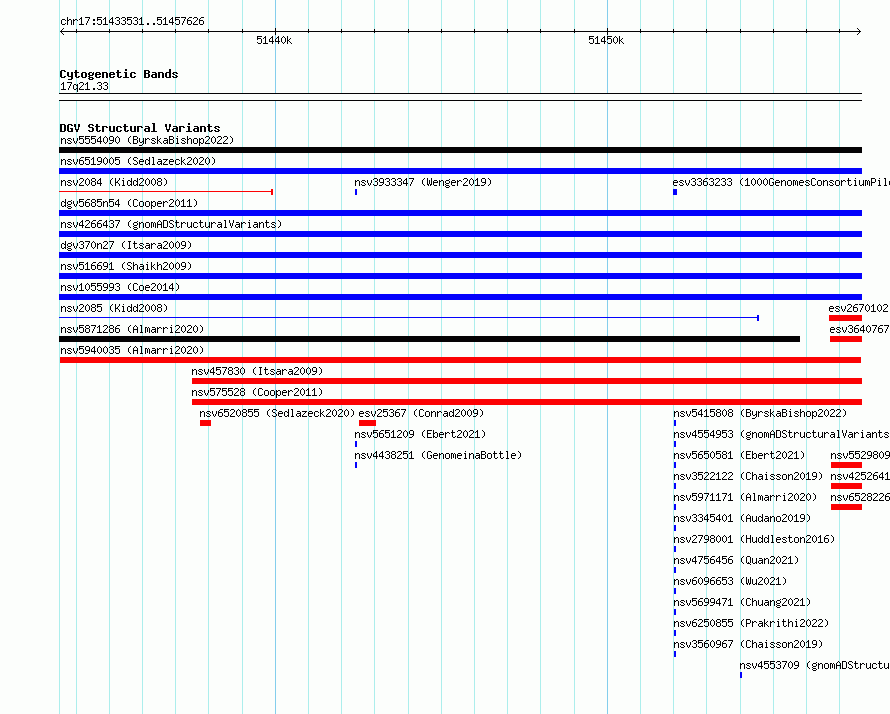Click the nsv6096653 (Wu2021) label
Viewport: 890px width, 714px height.
730,581
